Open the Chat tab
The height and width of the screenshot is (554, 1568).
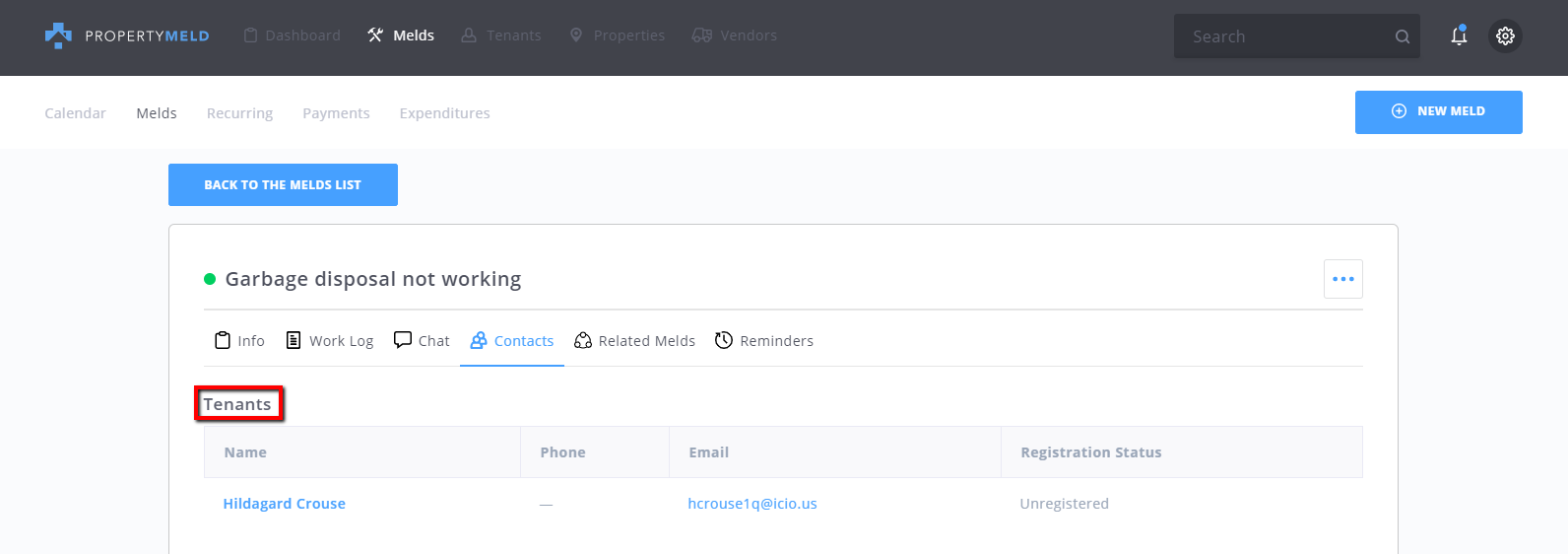tap(422, 340)
